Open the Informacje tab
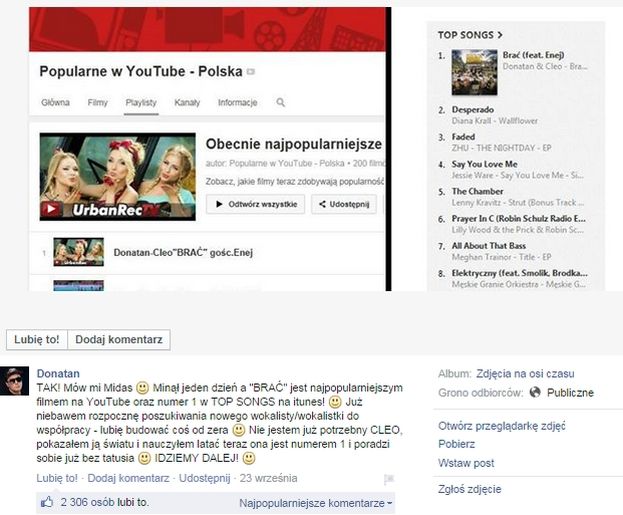The height and width of the screenshot is (515, 623). [x=238, y=103]
